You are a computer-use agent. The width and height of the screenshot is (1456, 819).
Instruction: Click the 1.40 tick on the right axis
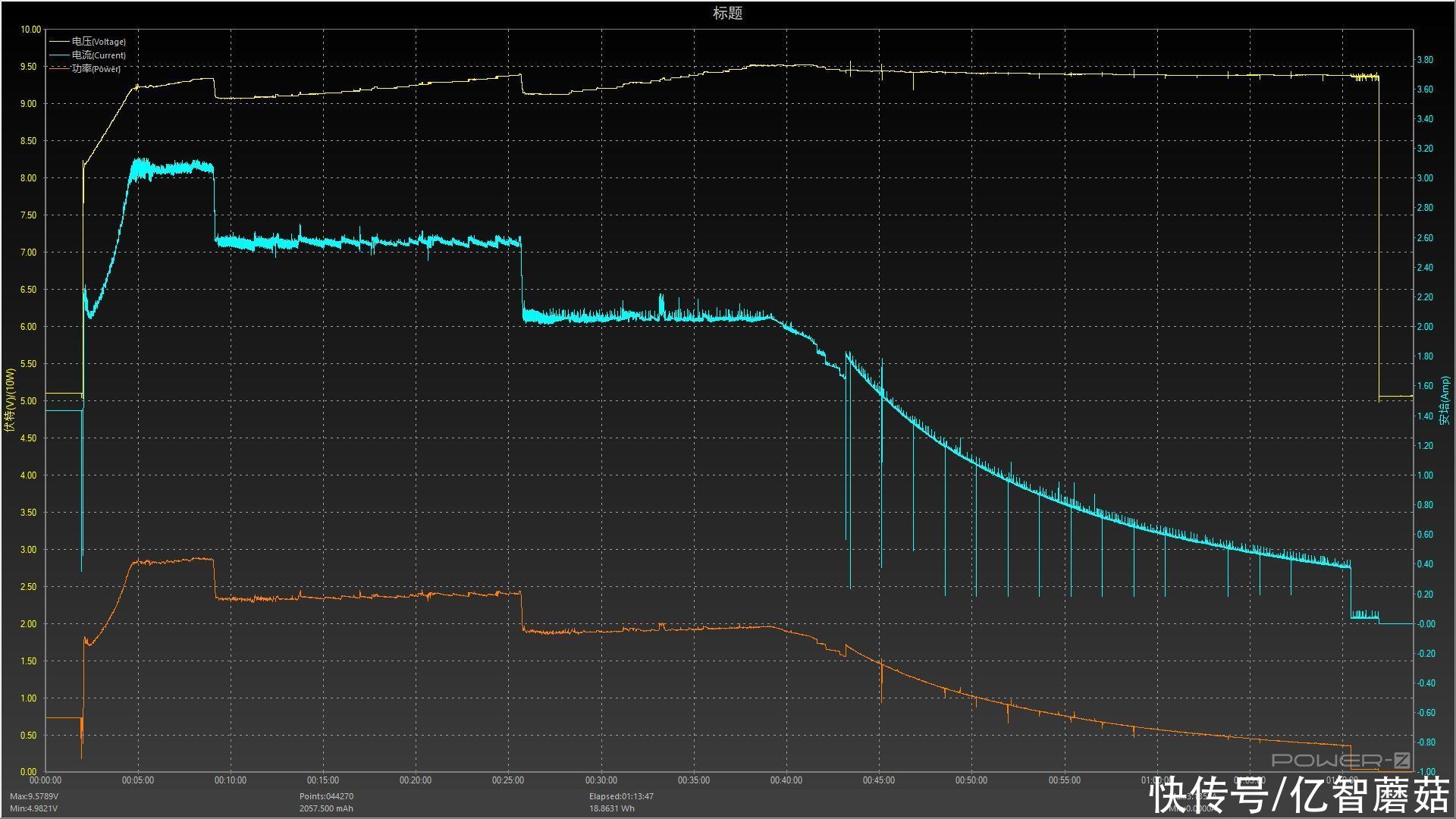(1425, 416)
